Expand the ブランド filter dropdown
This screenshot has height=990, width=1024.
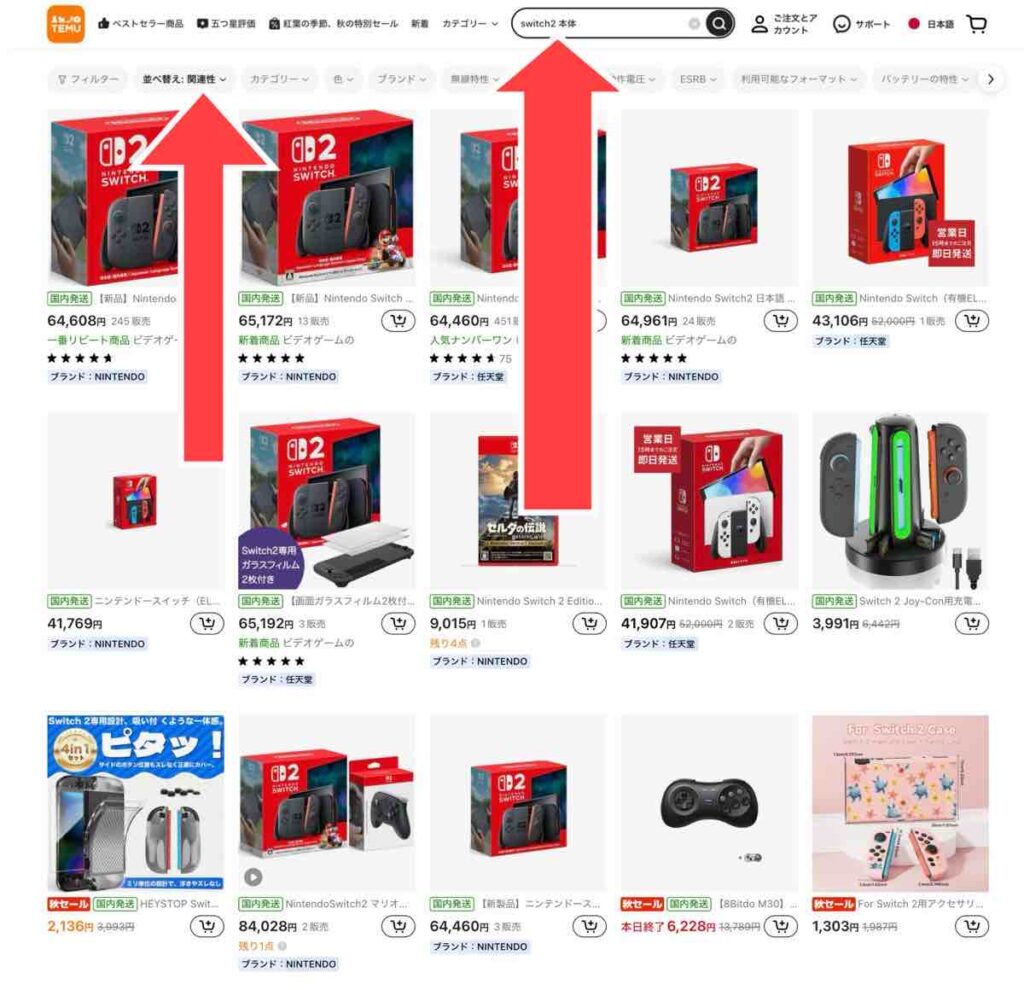point(401,79)
